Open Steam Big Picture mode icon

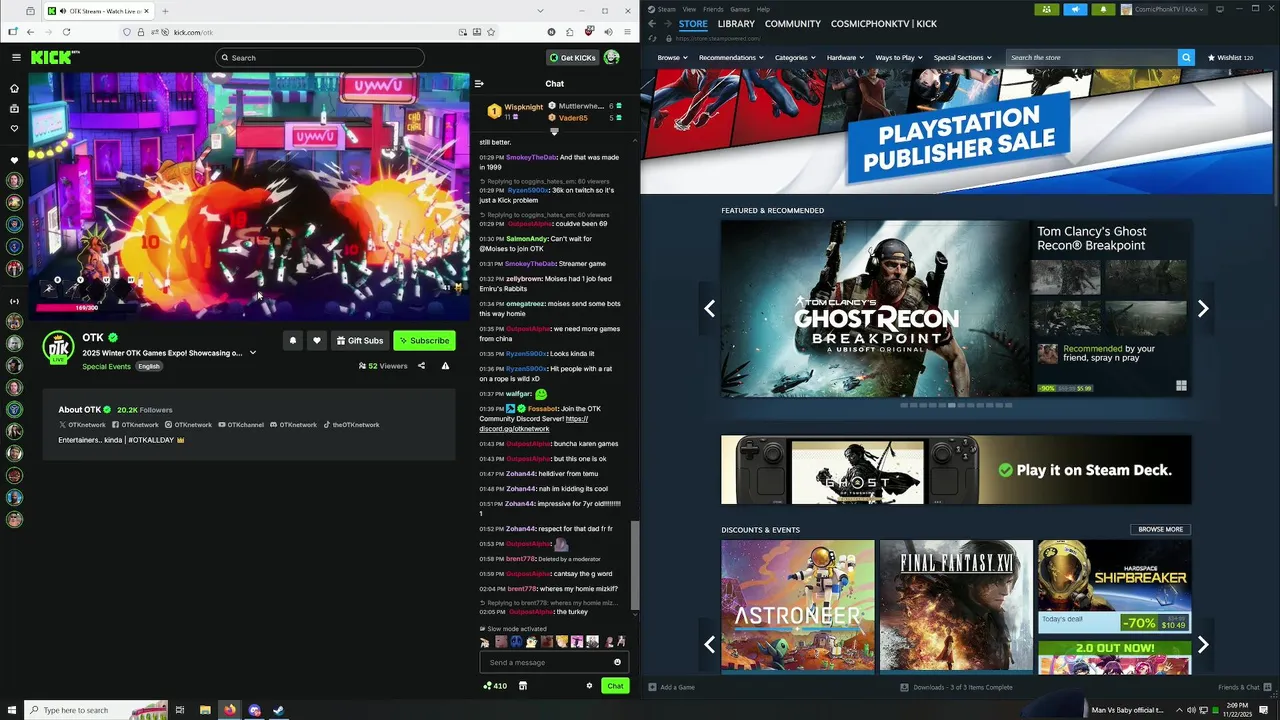point(1220,9)
